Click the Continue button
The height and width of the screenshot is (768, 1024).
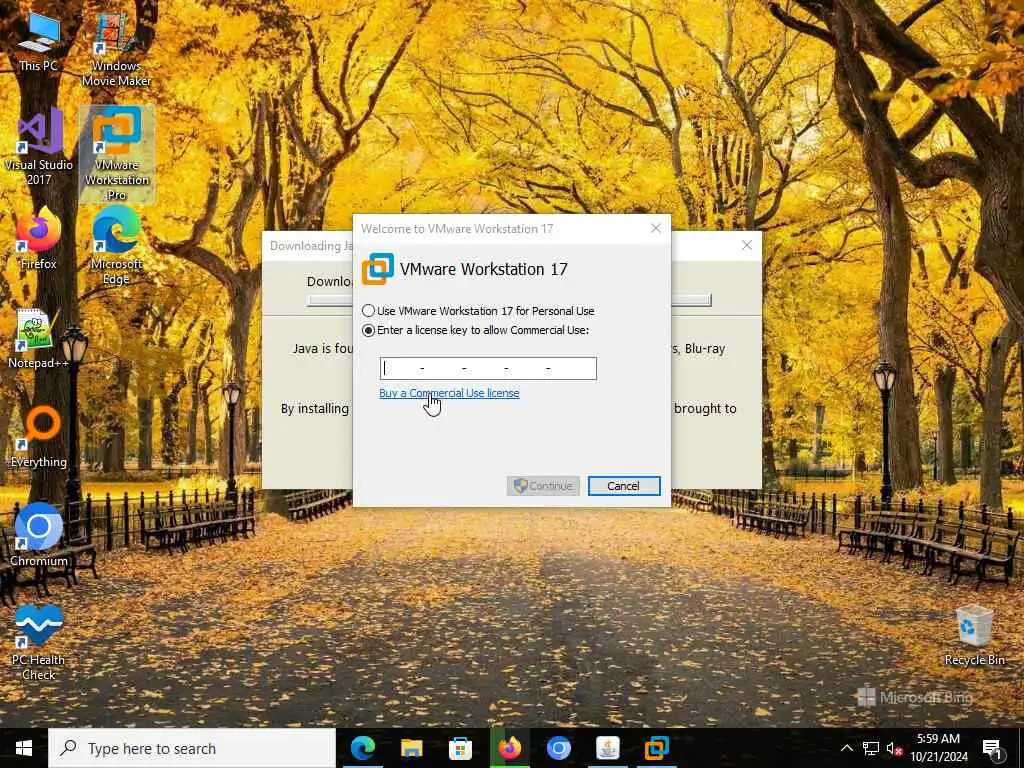(543, 486)
